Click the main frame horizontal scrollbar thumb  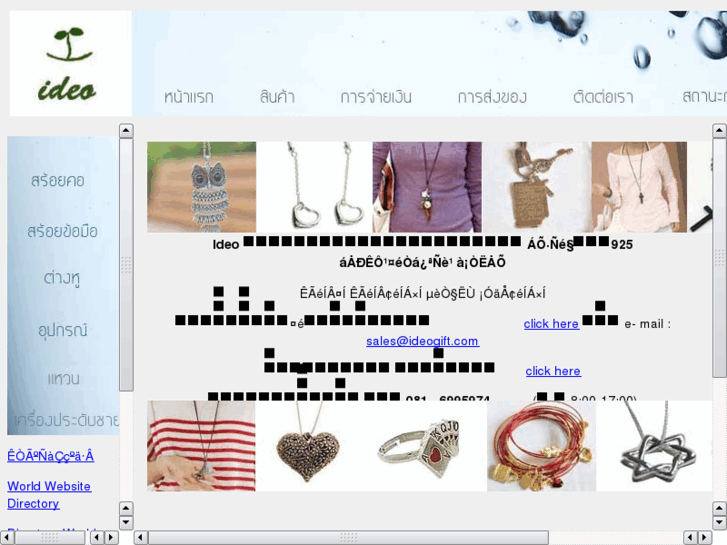348,538
